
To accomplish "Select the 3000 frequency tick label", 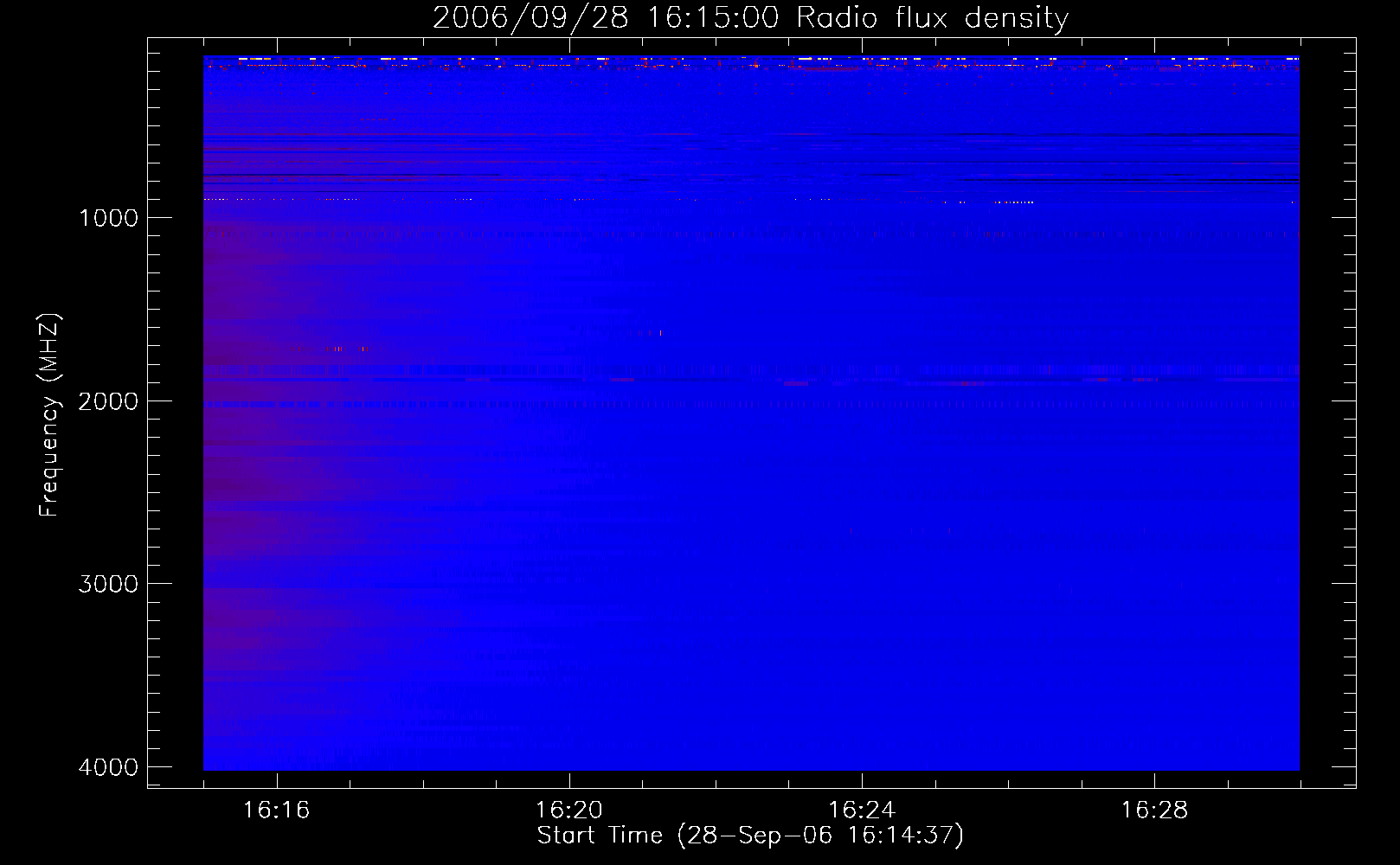I will (x=108, y=584).
